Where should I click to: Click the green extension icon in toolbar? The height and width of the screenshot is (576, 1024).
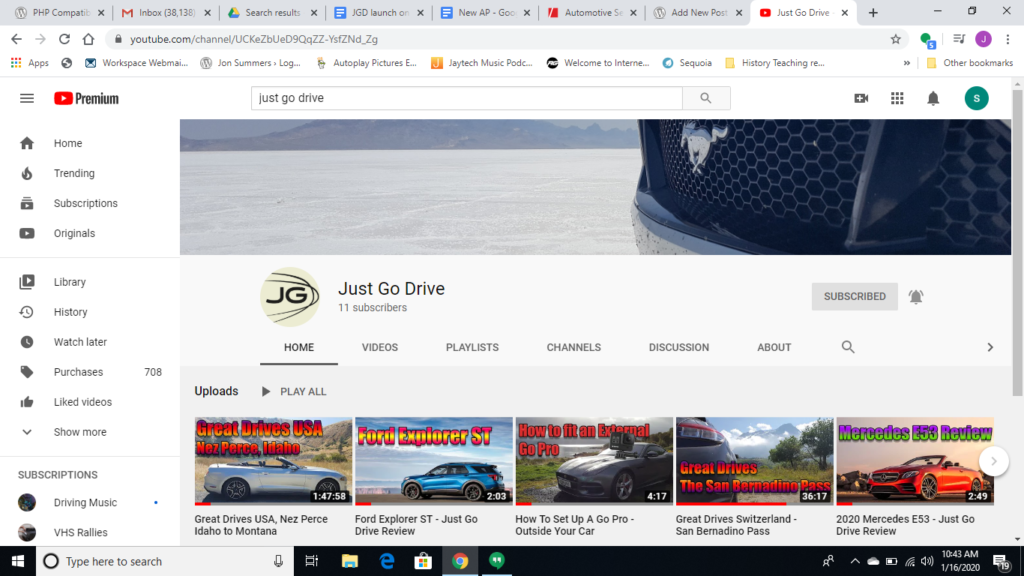927,40
